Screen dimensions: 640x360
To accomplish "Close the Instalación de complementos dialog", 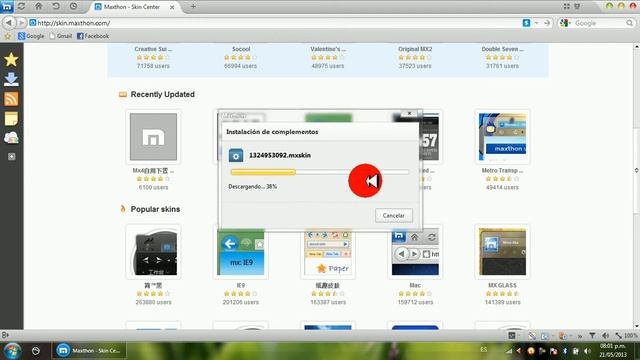I will [409, 113].
